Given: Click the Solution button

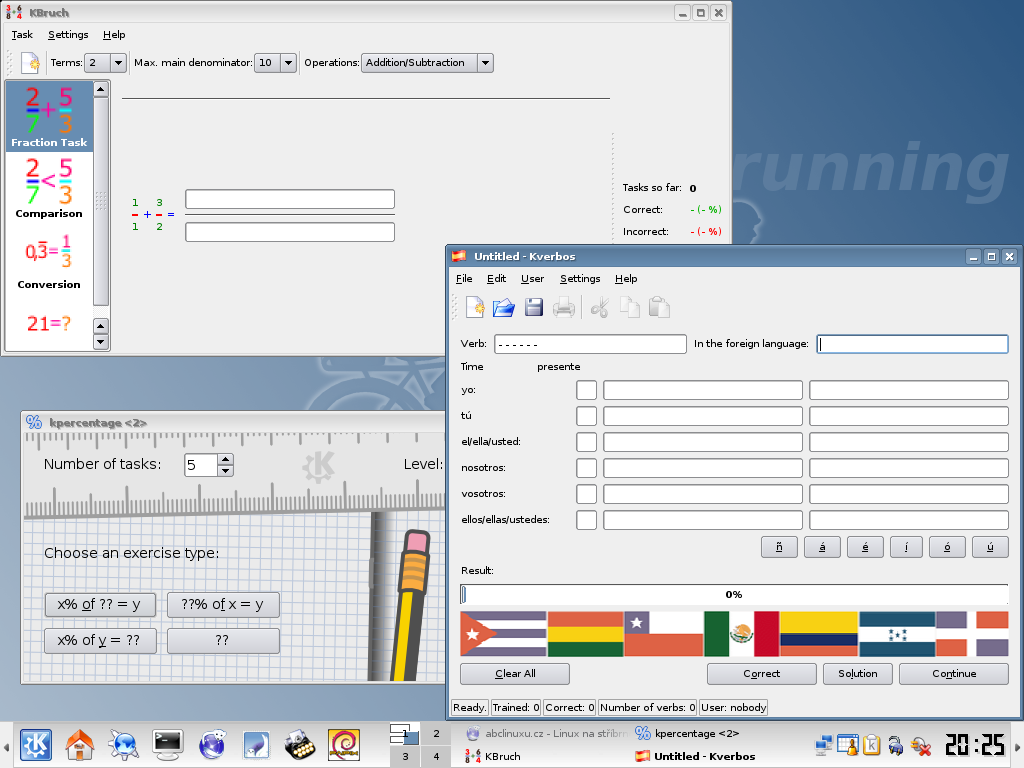Looking at the screenshot, I should coord(857,674).
